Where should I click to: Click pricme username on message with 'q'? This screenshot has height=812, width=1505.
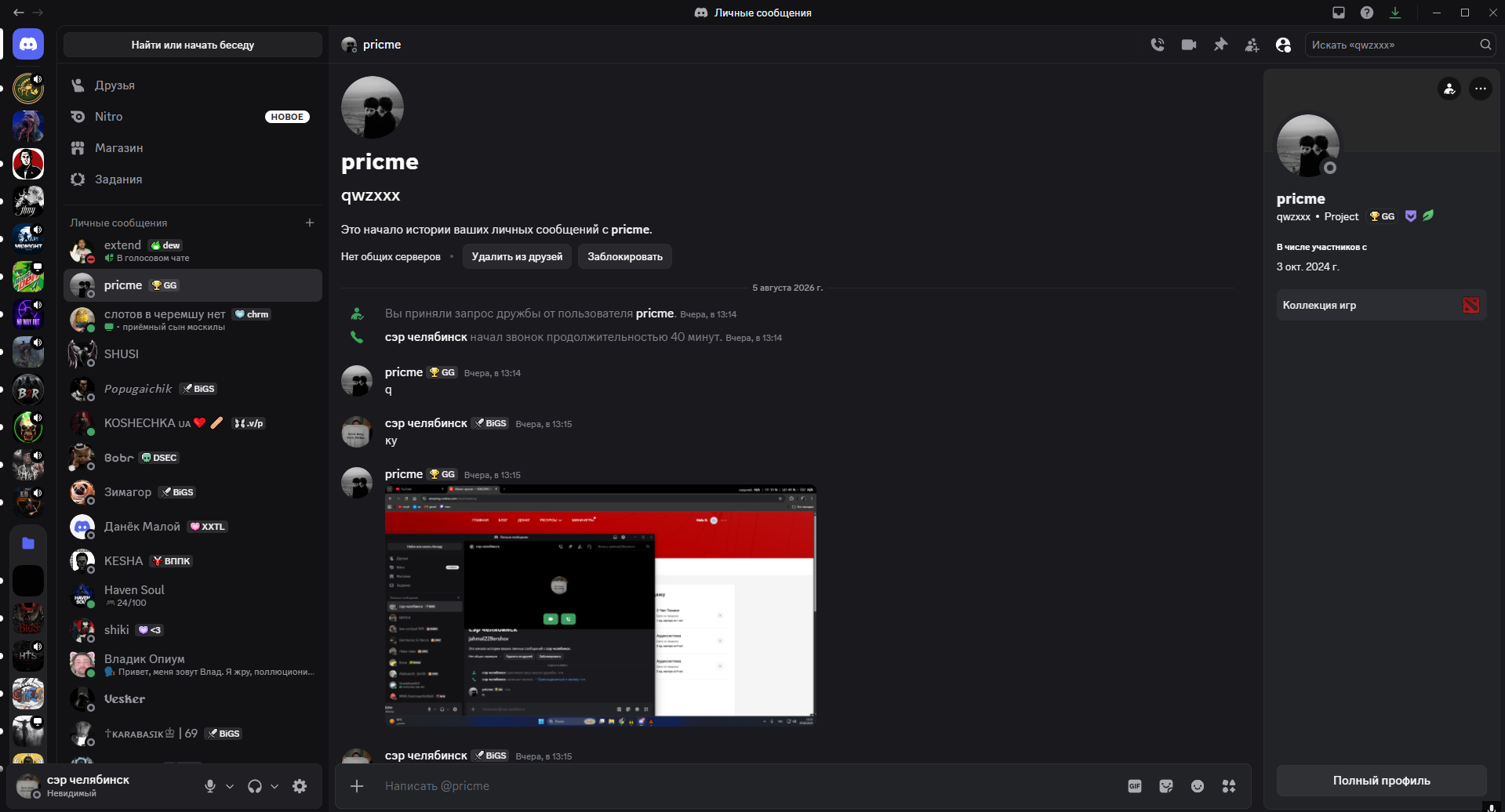tap(404, 372)
